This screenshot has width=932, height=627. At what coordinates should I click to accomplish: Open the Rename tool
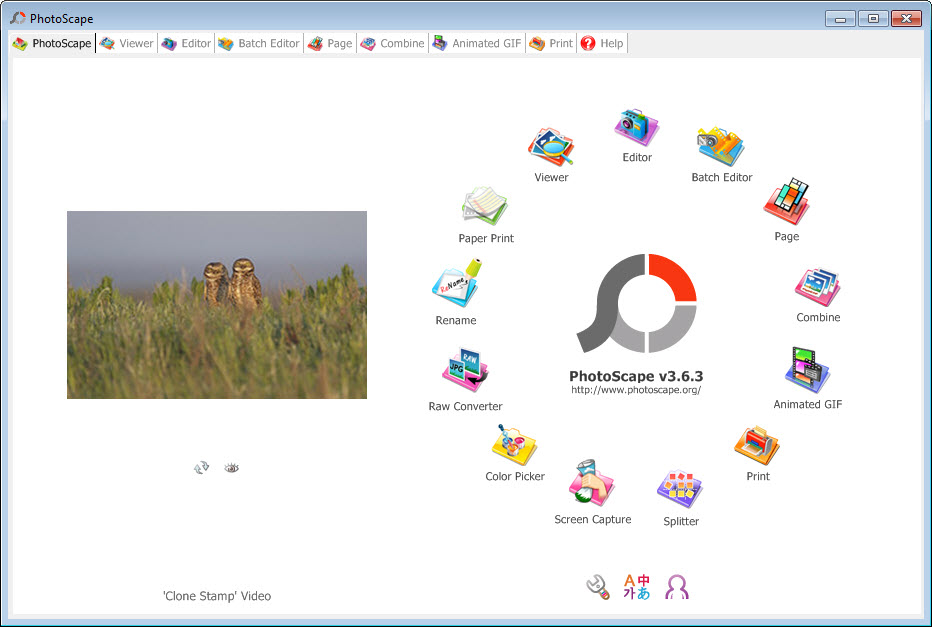point(456,283)
